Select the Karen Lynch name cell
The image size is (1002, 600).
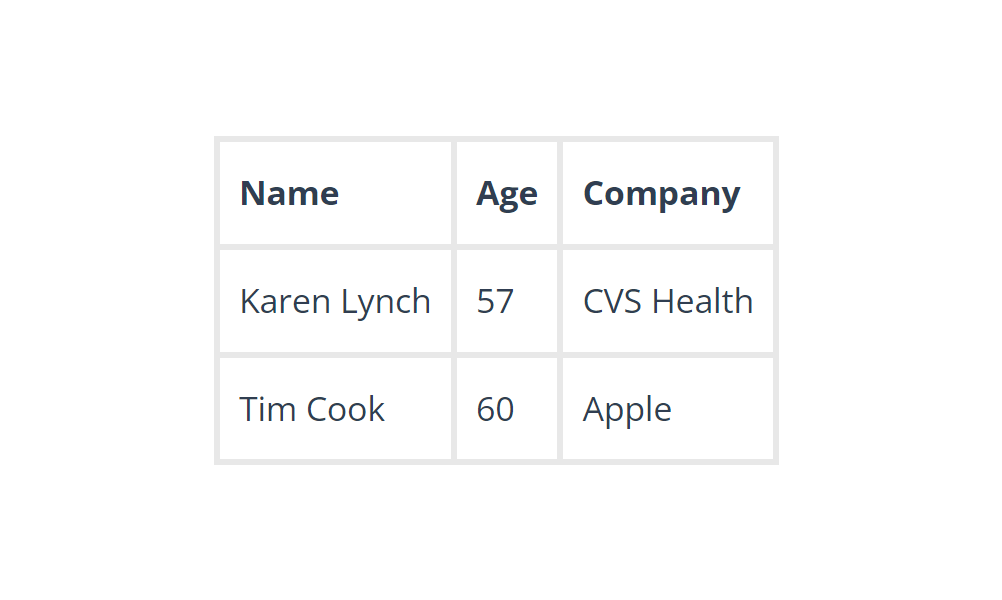335,301
